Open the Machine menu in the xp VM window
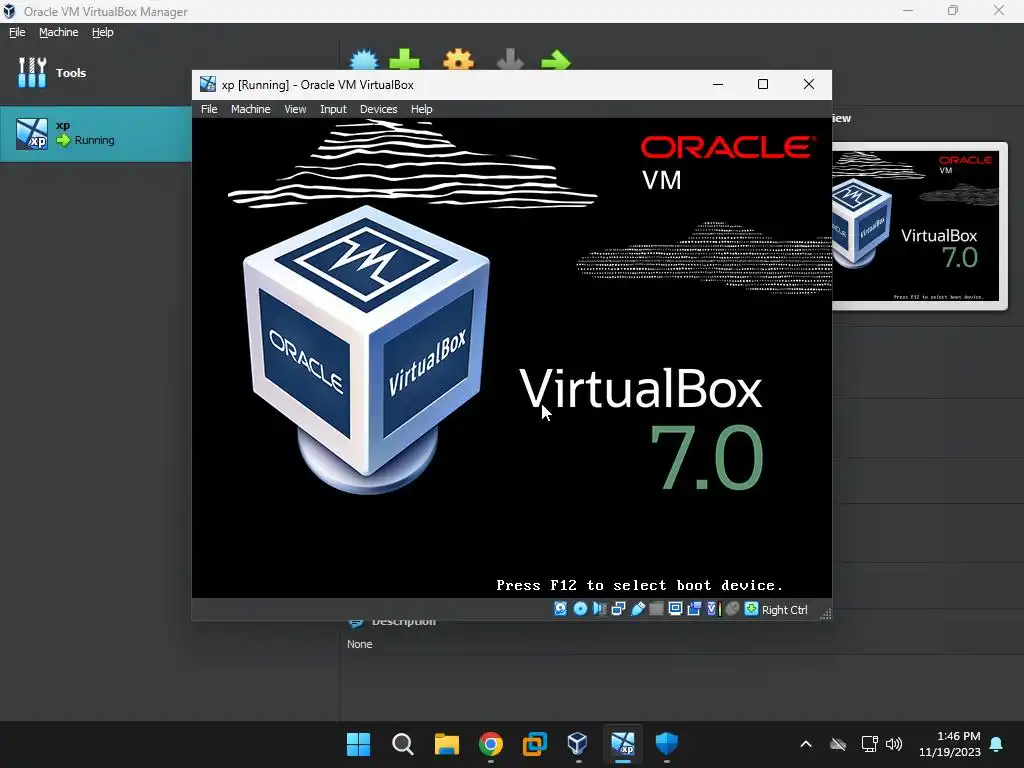 tap(251, 109)
